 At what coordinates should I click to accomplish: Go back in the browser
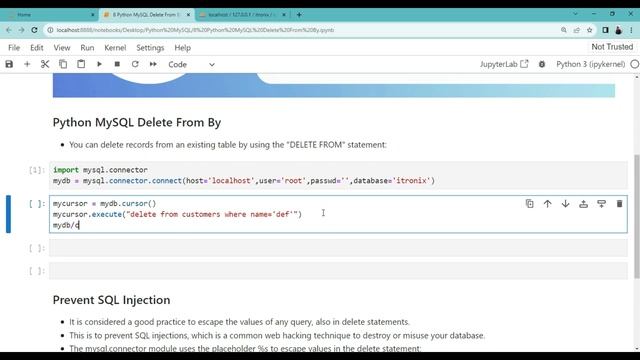click(9, 30)
